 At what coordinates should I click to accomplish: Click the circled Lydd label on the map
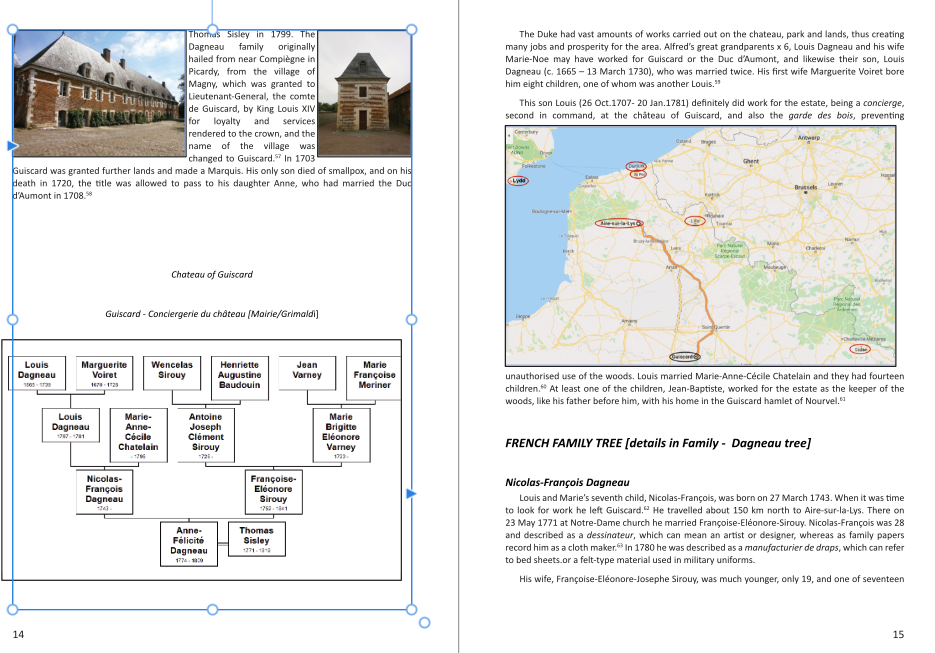(518, 180)
